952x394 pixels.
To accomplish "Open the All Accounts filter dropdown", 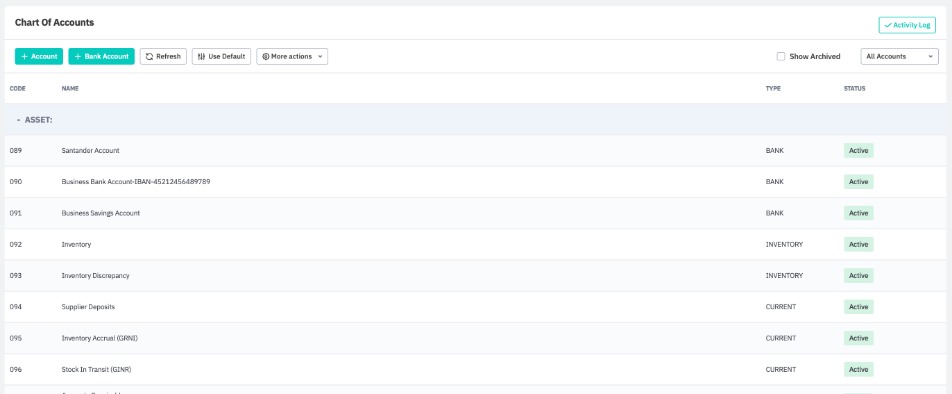I will (899, 56).
